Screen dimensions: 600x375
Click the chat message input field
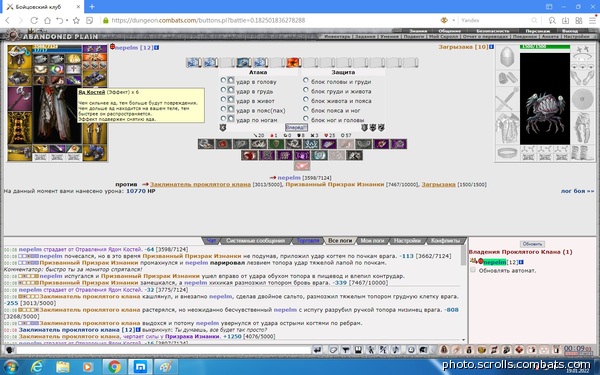(x=163, y=350)
